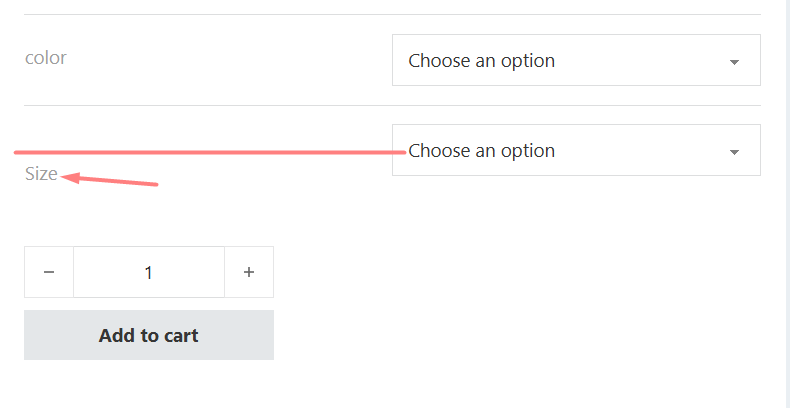The height and width of the screenshot is (408, 790).
Task: Click the color dropdown caret arrow
Action: point(734,62)
